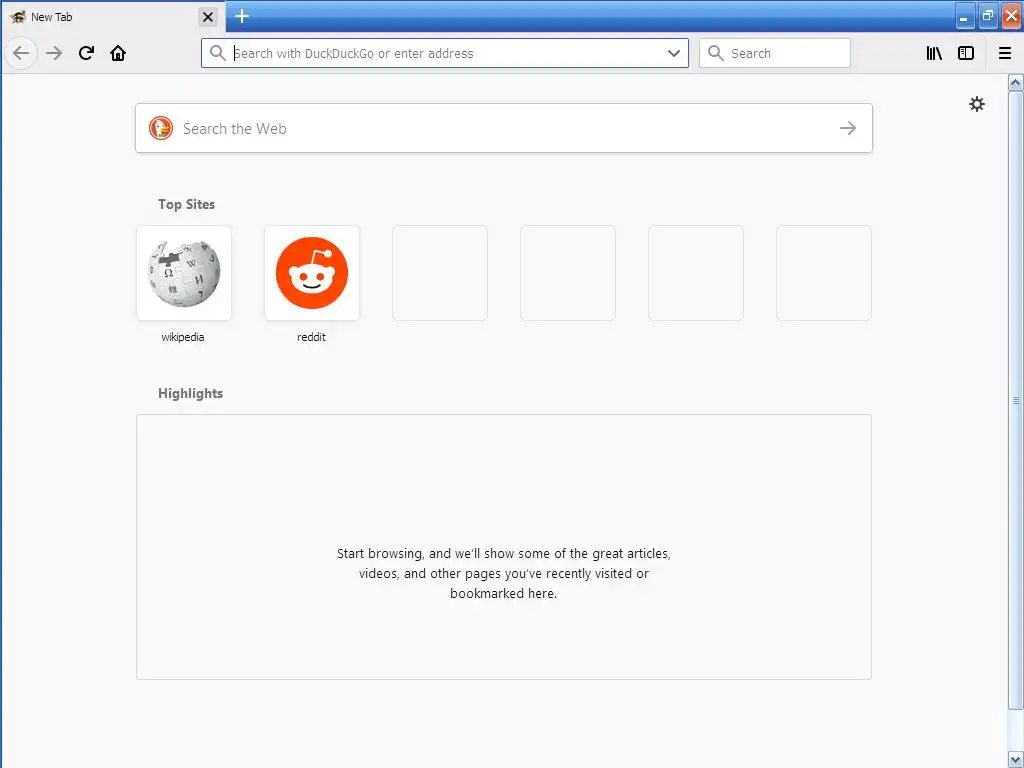The width and height of the screenshot is (1024, 768).
Task: Open the reddit top site tile
Action: [x=312, y=273]
